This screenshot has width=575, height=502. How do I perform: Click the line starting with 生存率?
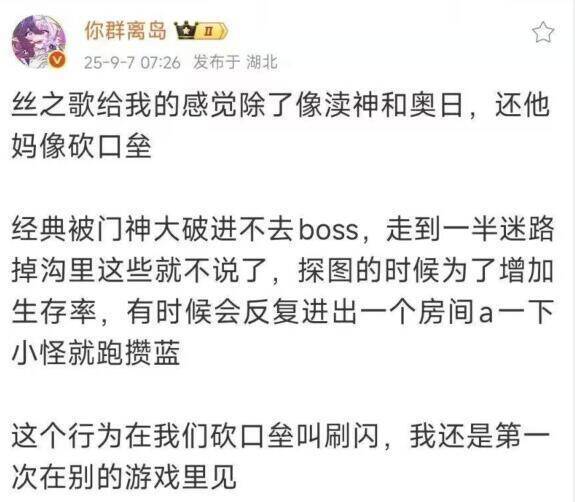pyautogui.click(x=283, y=312)
